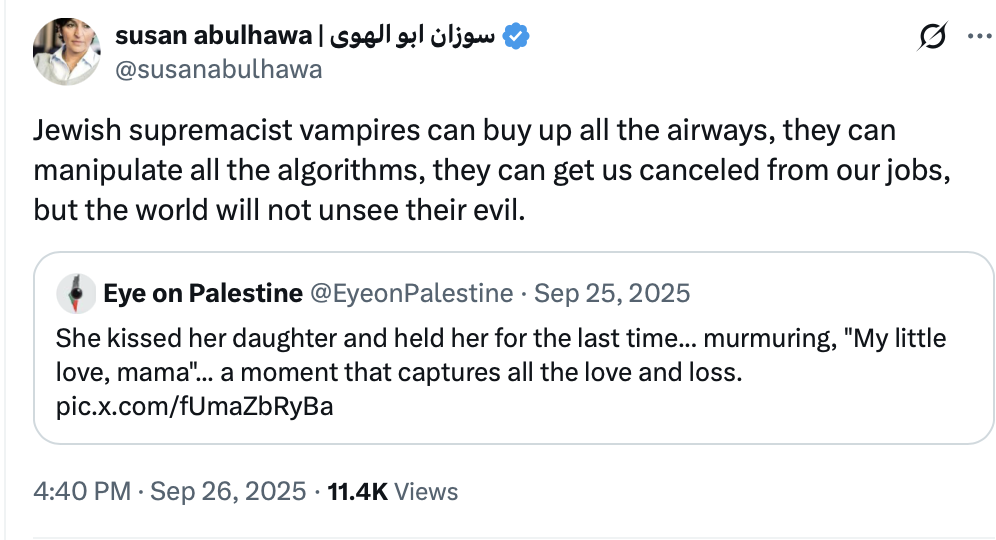The width and height of the screenshot is (996, 540).
Task: Click the post author's profile avatar
Action: pos(65,51)
